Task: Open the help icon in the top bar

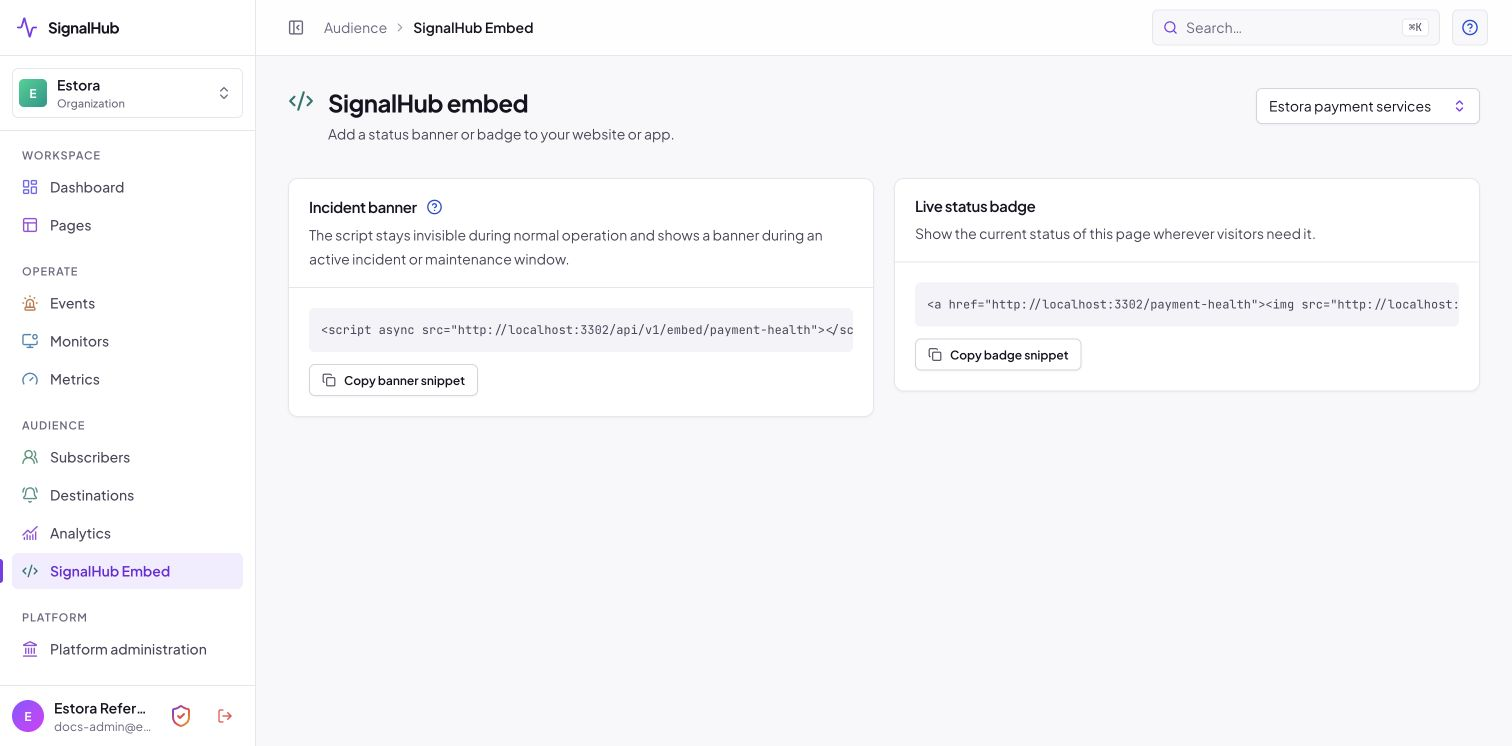Action: (1470, 28)
